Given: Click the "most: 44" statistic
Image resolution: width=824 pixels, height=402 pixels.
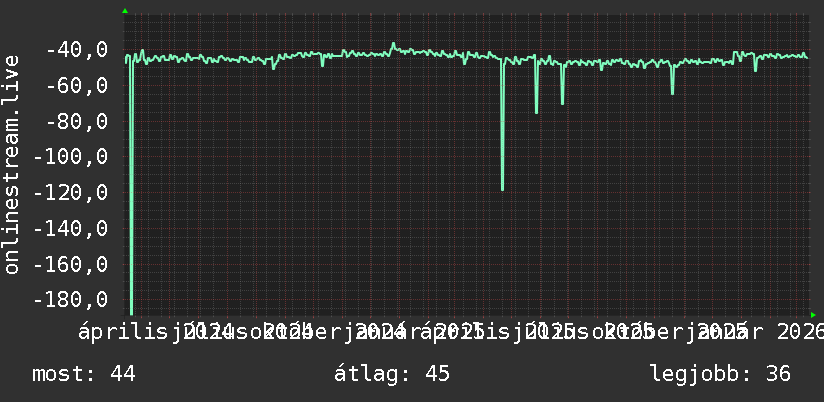Looking at the screenshot, I should coord(84,374).
